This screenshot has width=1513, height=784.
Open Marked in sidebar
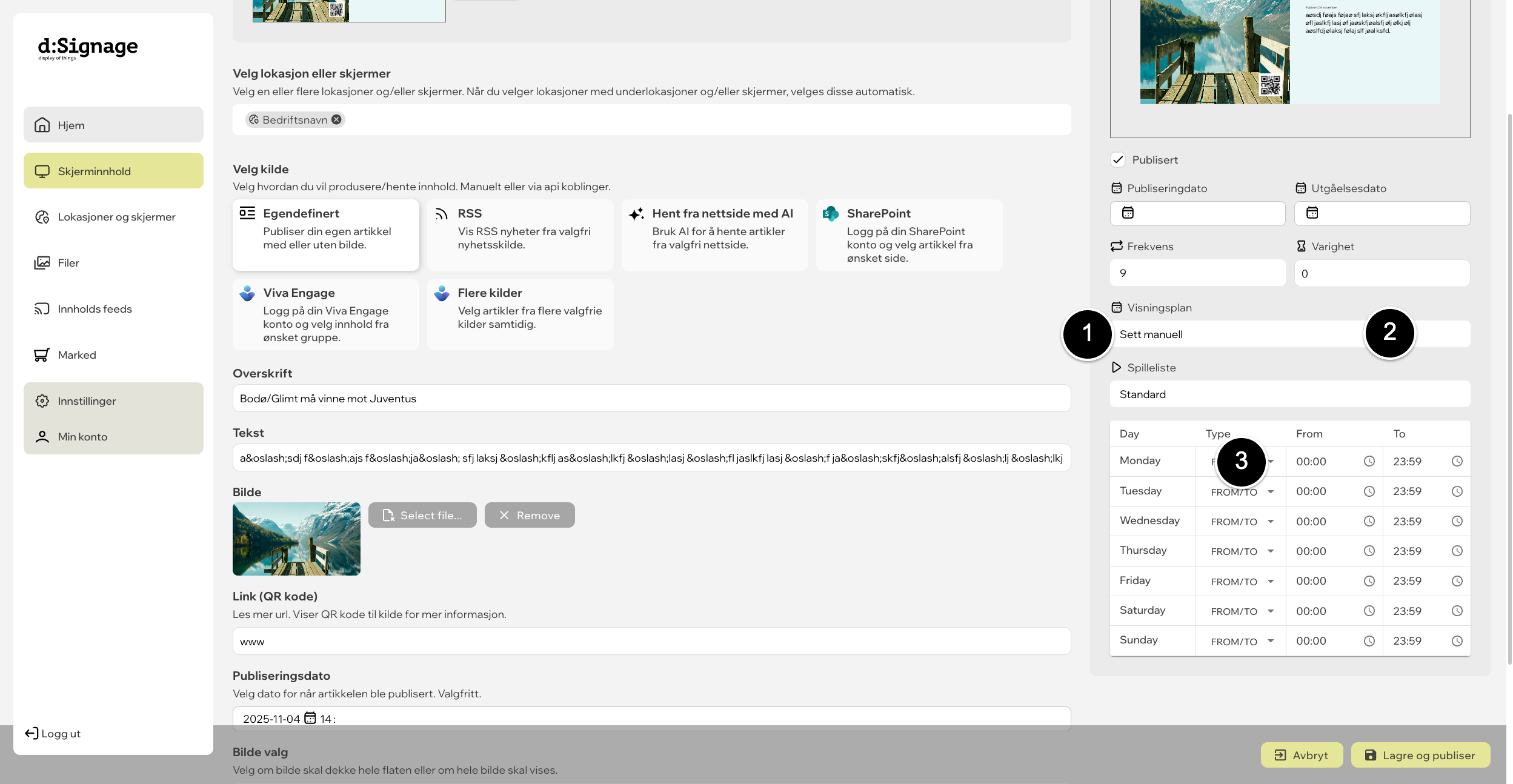pyautogui.click(x=113, y=355)
